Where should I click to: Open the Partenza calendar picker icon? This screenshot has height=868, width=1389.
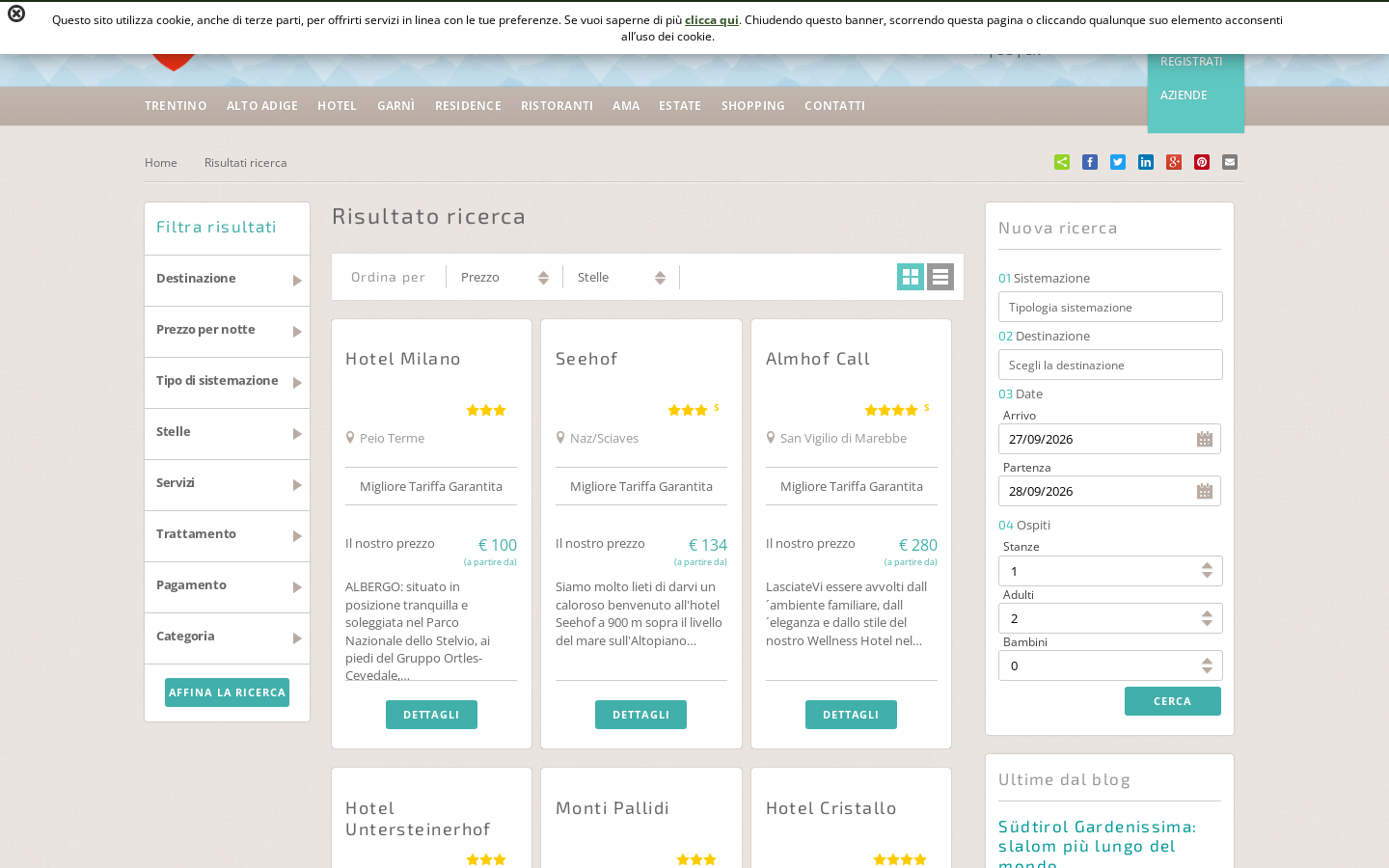click(1205, 492)
